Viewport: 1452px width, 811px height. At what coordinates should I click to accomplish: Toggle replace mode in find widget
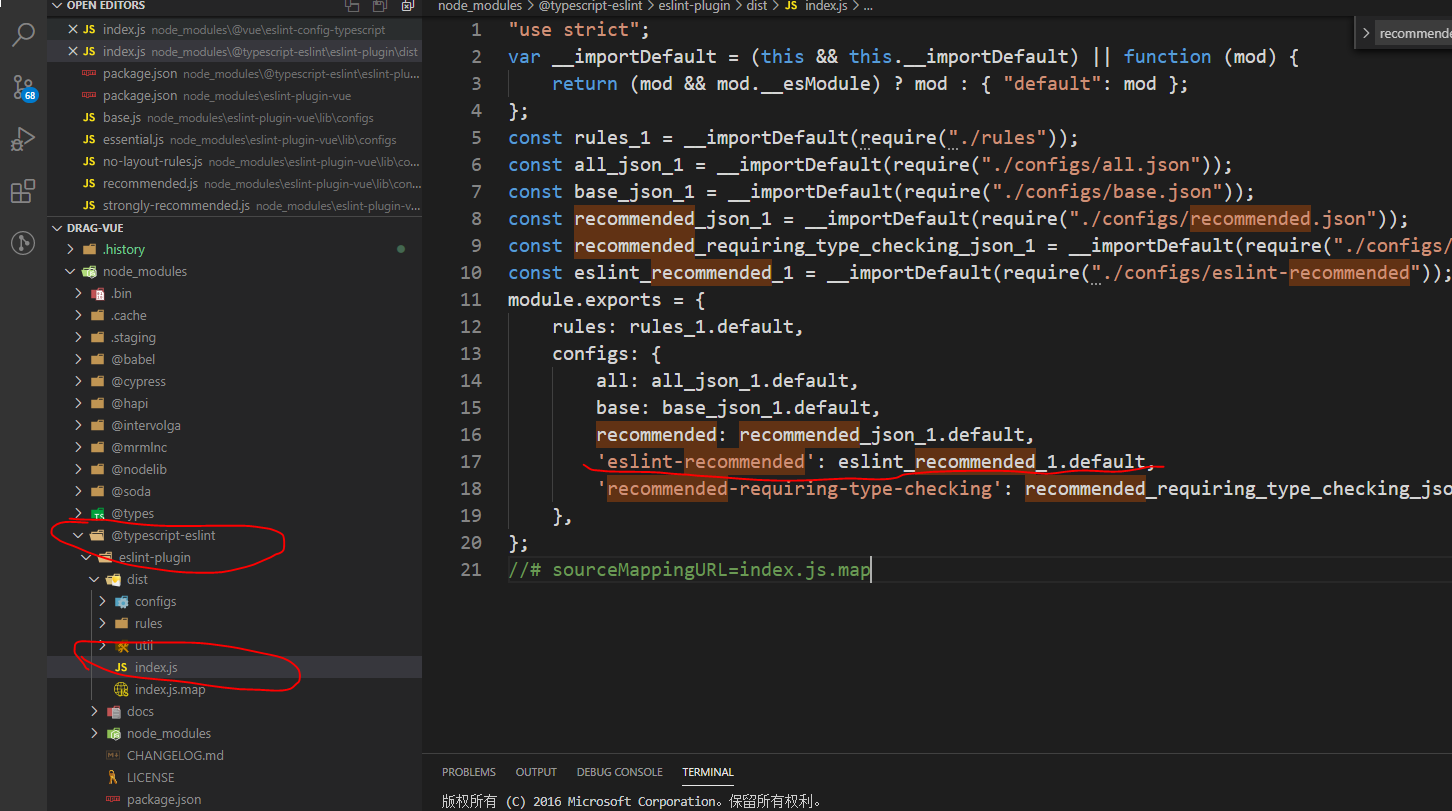(1366, 33)
